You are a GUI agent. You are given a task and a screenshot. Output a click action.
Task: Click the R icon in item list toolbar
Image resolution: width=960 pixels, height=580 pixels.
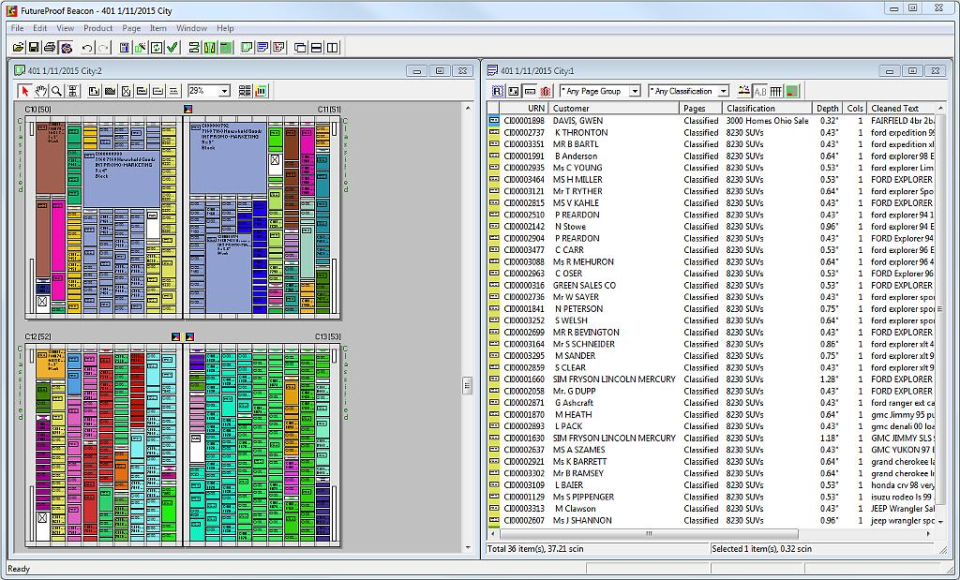[498, 91]
